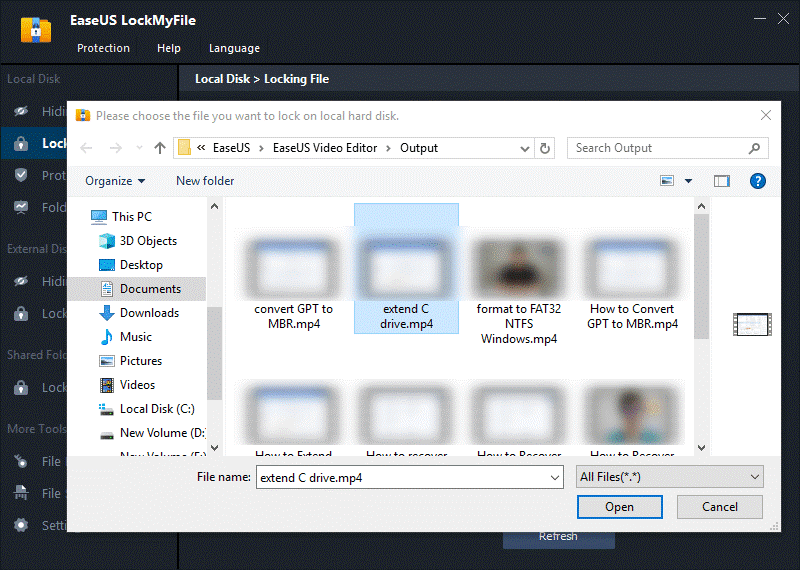Click the search magnifier icon
Image resolution: width=800 pixels, height=570 pixels.
click(x=754, y=148)
